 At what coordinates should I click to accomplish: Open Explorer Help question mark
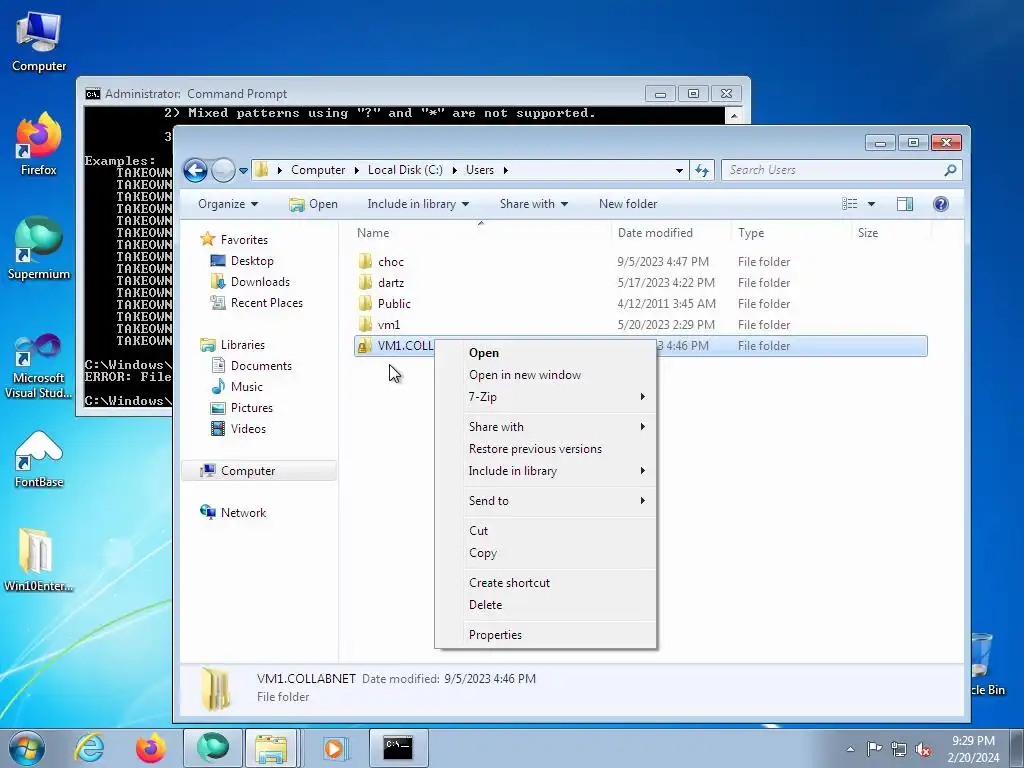(941, 204)
